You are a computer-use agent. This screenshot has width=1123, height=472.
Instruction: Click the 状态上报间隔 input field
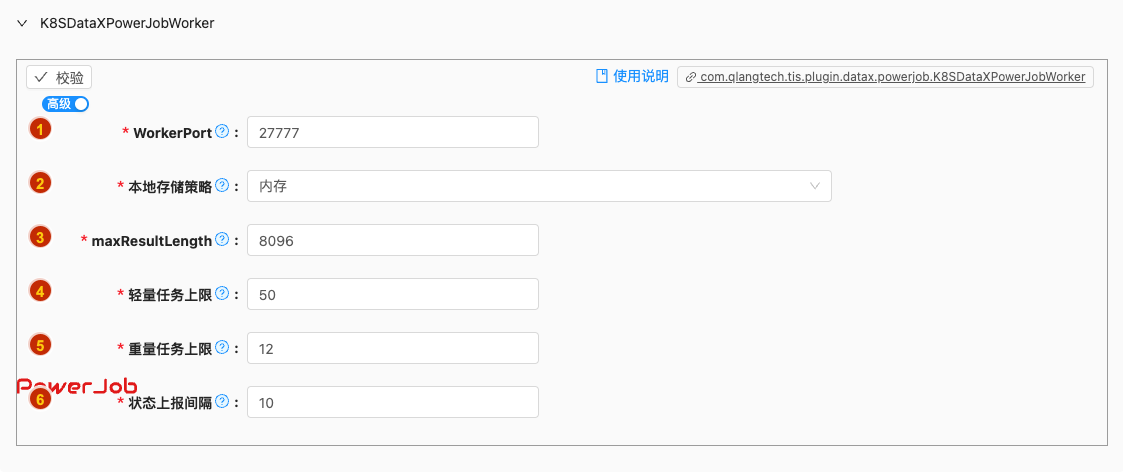coord(392,402)
